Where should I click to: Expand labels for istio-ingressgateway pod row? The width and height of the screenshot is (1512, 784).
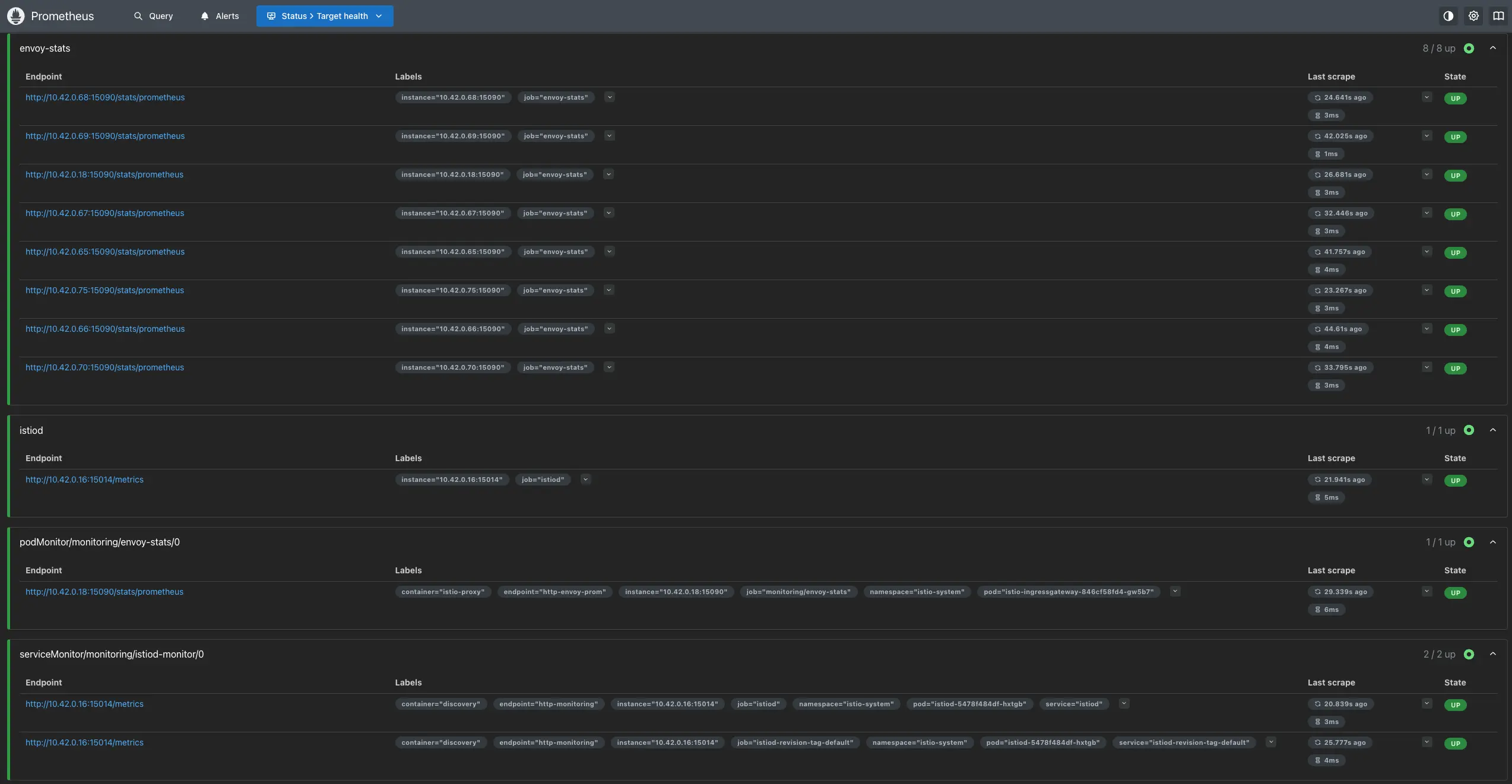tap(1175, 592)
